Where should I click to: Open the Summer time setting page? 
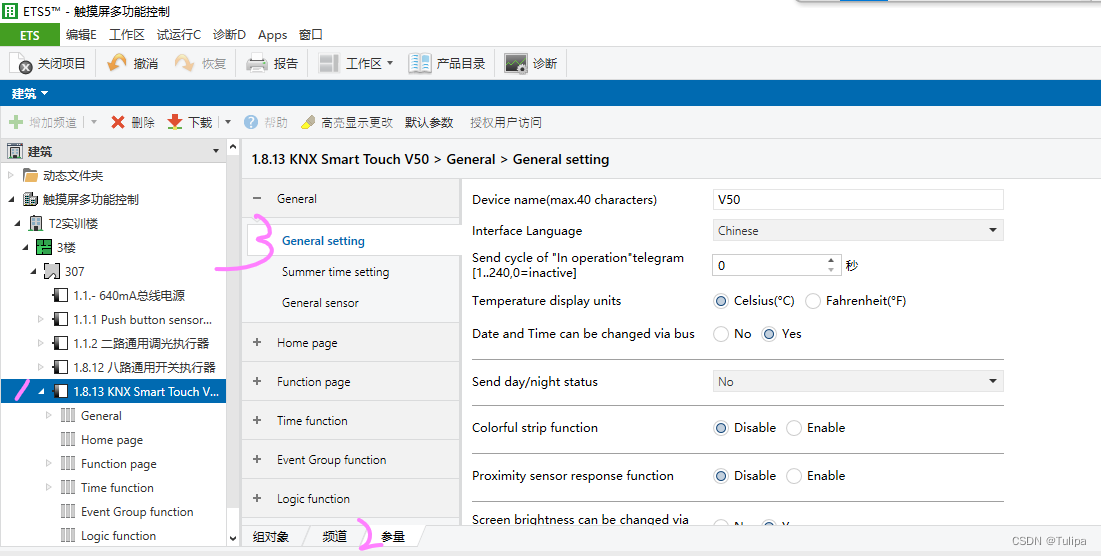pyautogui.click(x=336, y=272)
